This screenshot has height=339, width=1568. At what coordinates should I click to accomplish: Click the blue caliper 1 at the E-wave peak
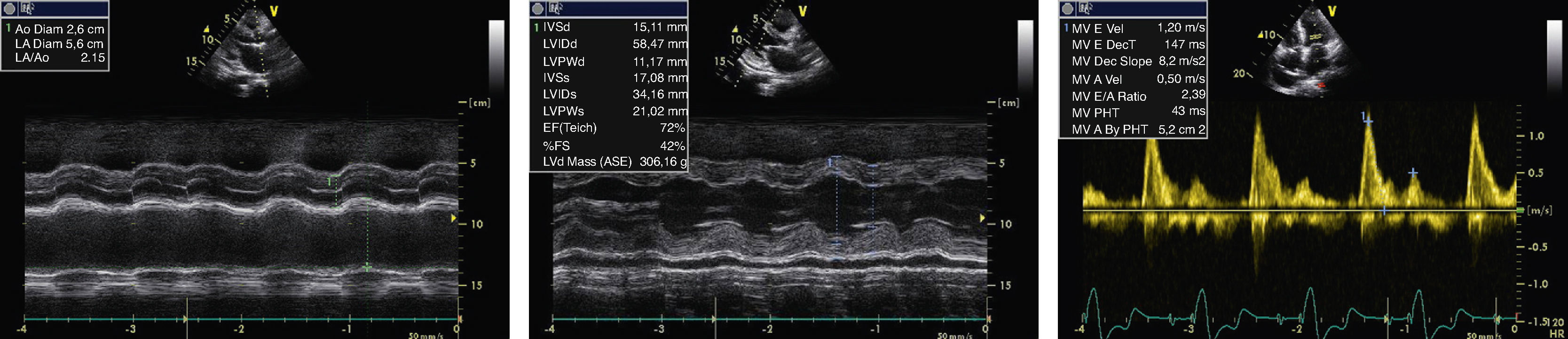coord(1367,121)
